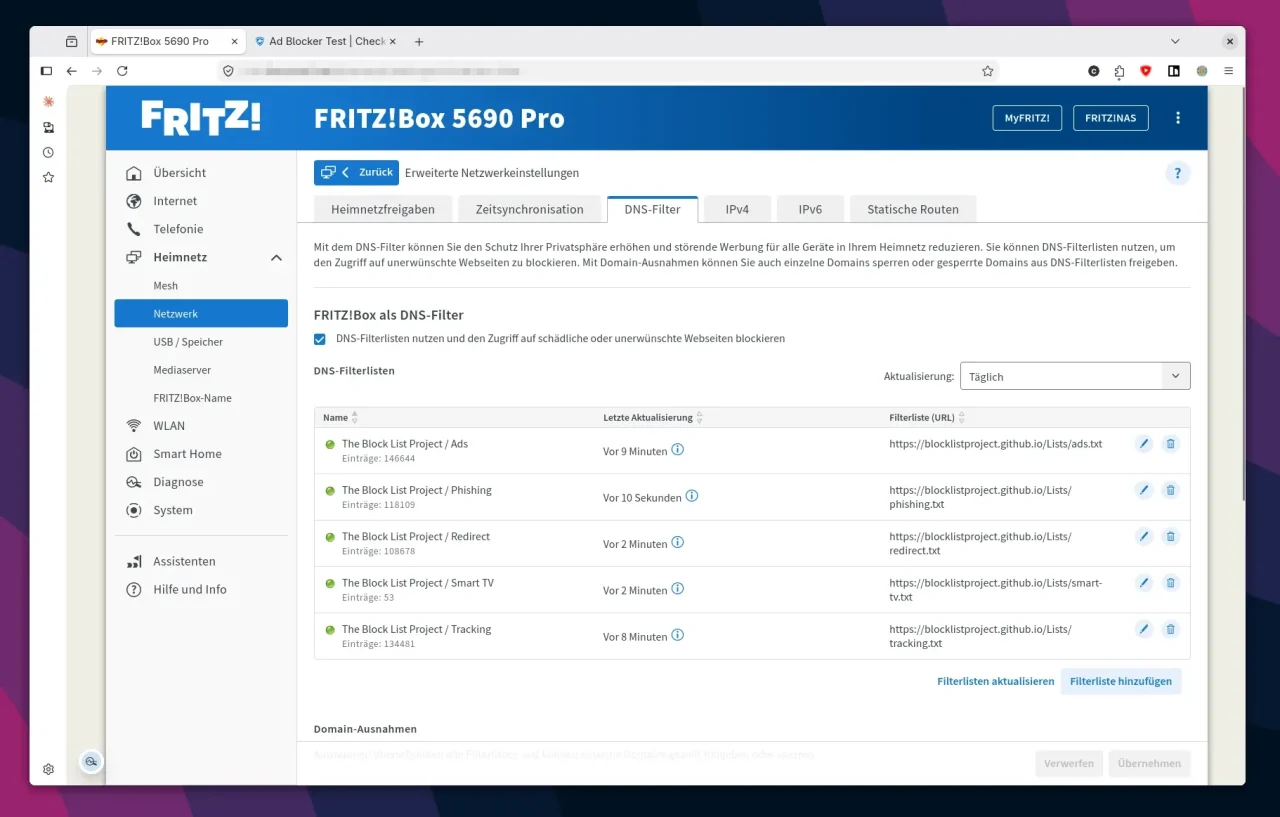
Task: Switch to Ad Blocker Test browser tab
Action: tap(326, 41)
